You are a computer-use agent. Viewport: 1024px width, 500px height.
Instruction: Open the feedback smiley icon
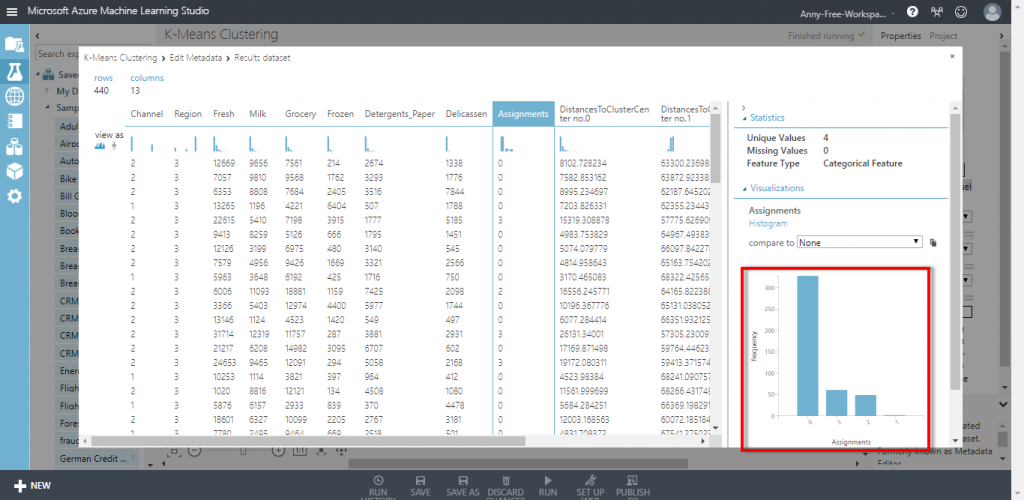tap(961, 12)
